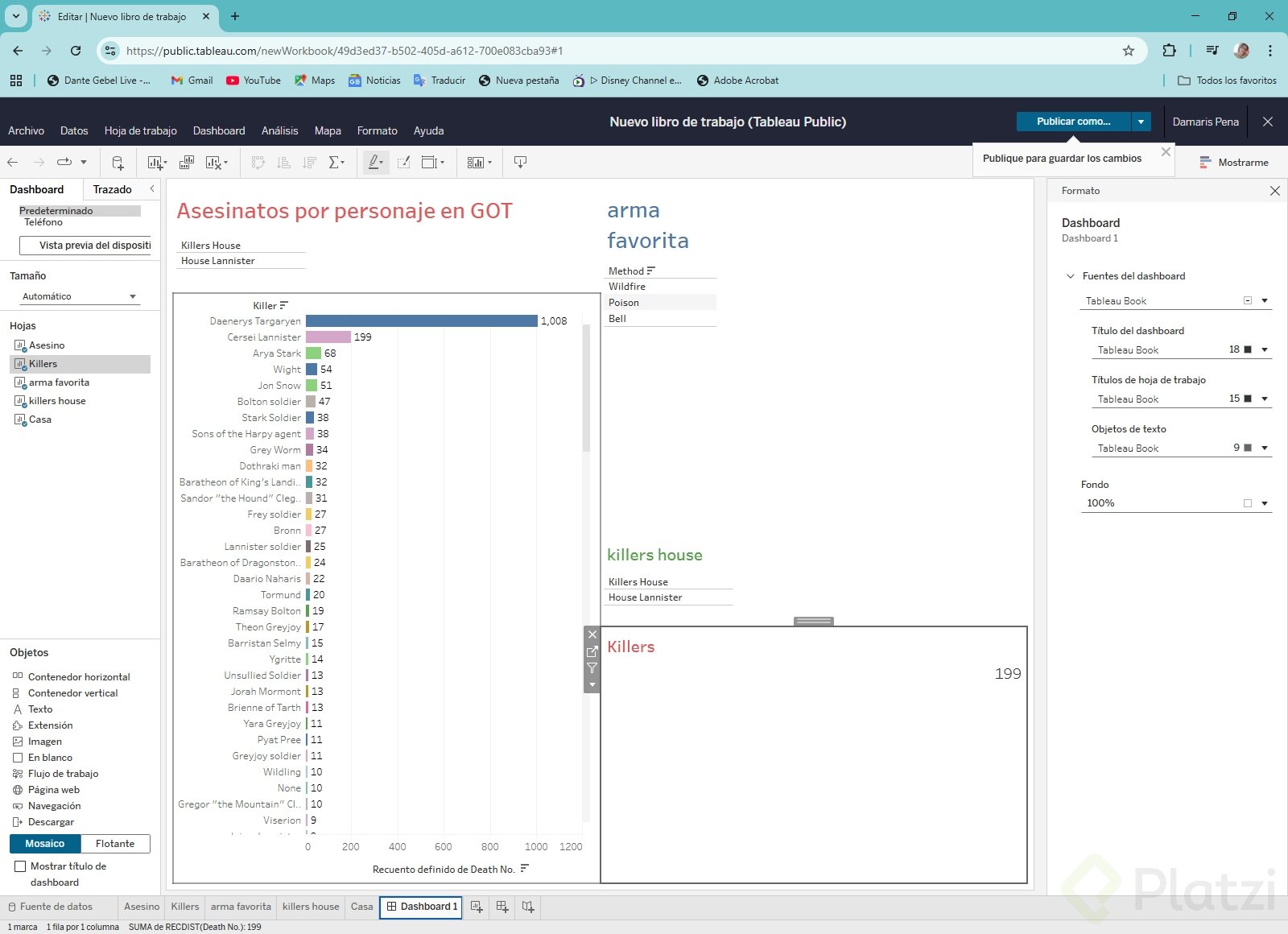1288x934 pixels.
Task: Click the Killer list vertical scrollbar
Action: 586,386
